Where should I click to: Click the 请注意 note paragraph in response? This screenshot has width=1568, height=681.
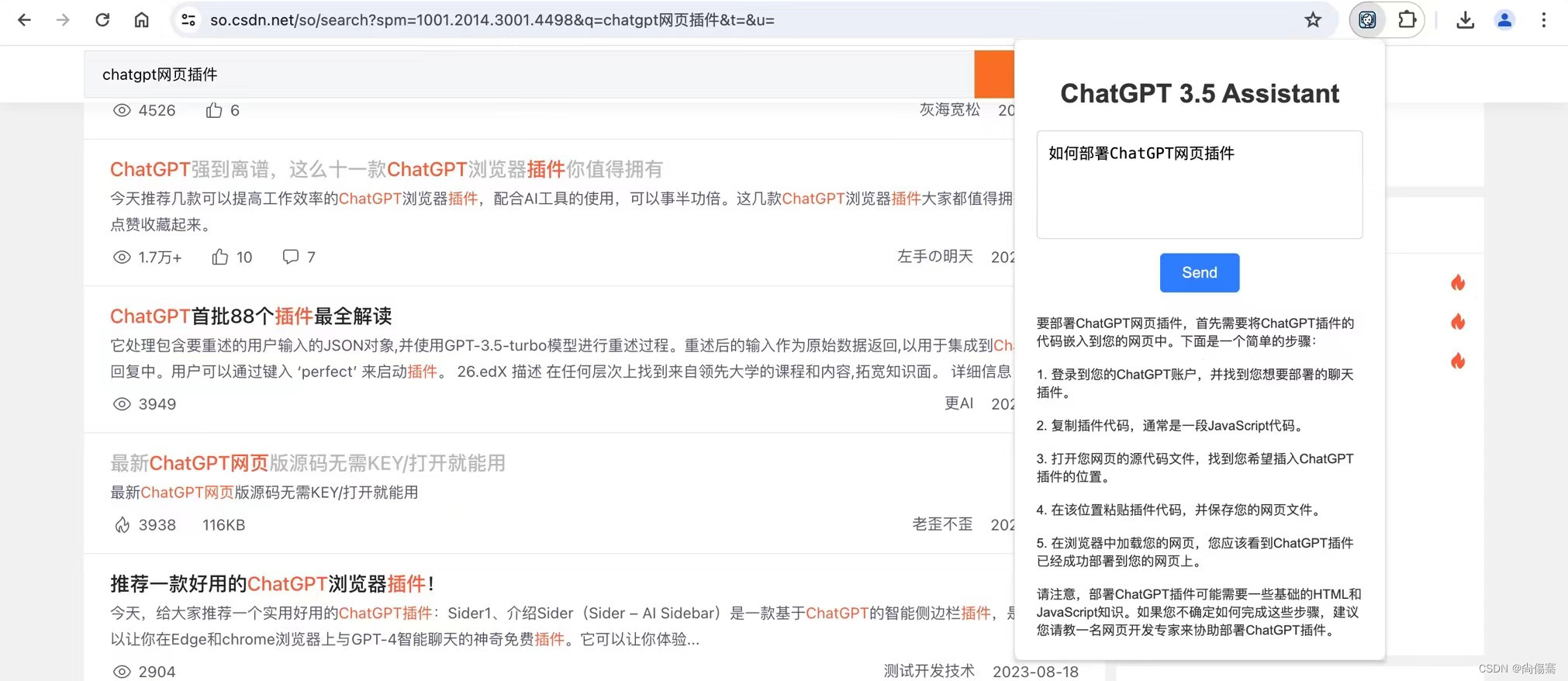(1199, 612)
